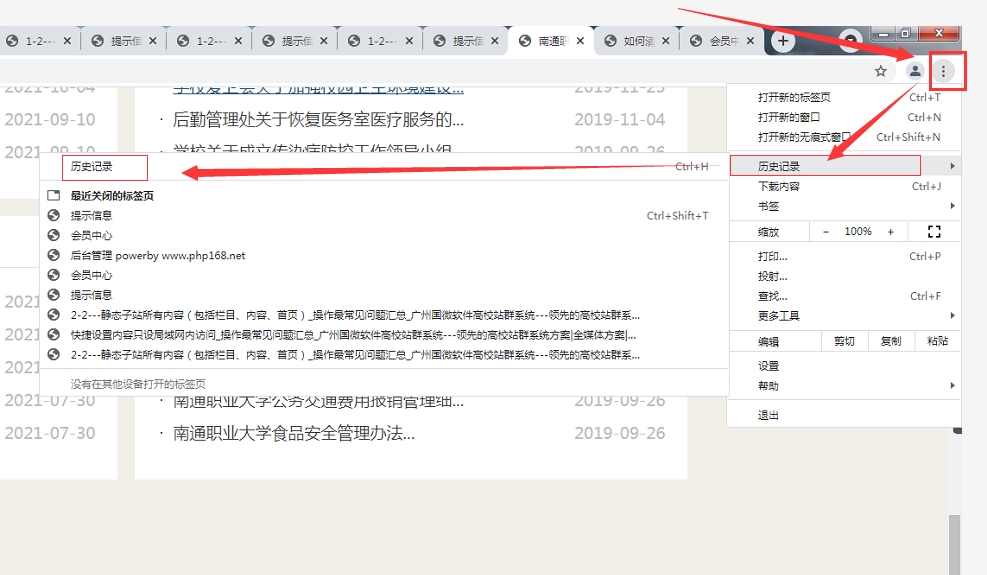Image resolution: width=987 pixels, height=575 pixels.
Task: Click the 复制 button in edit row
Action: click(890, 341)
